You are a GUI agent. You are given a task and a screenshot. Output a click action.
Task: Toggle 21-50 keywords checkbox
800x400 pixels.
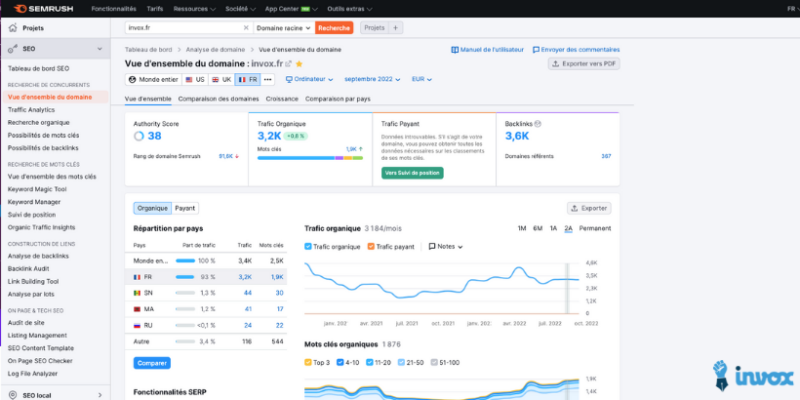[401, 363]
